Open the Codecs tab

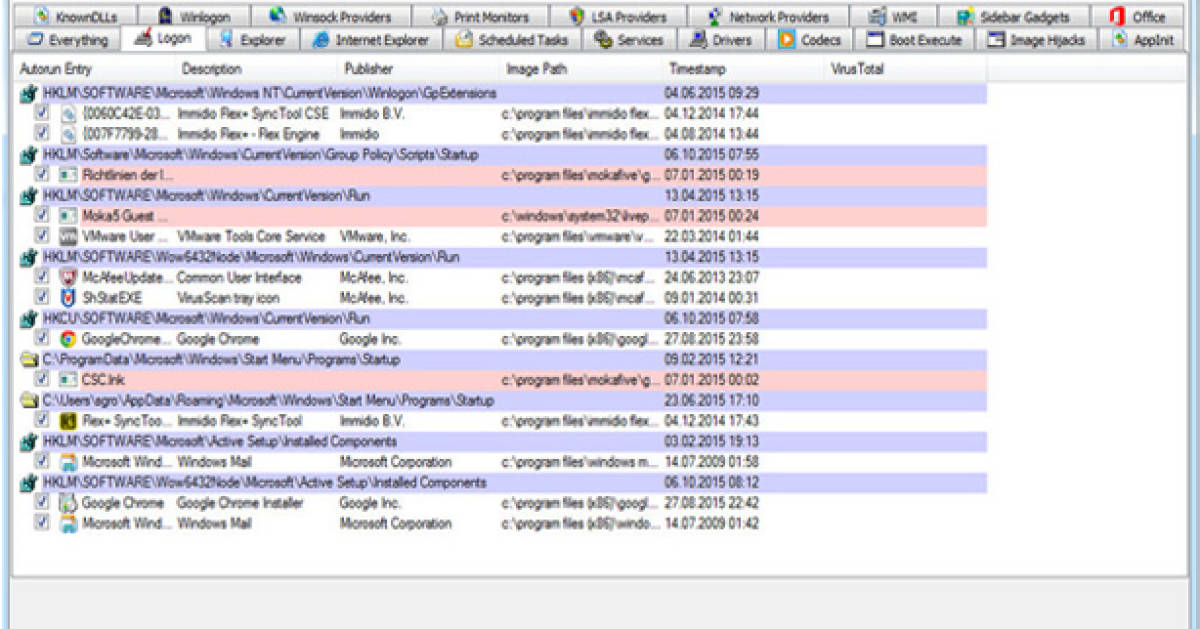click(811, 40)
